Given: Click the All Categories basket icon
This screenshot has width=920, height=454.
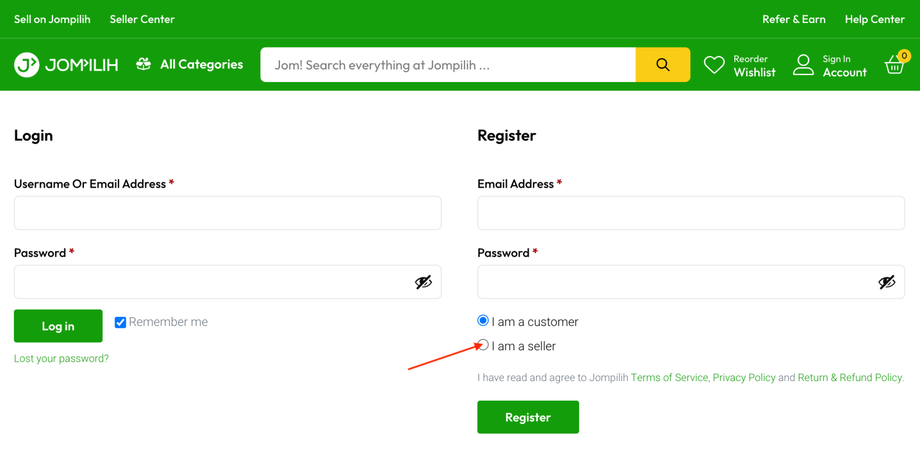Looking at the screenshot, I should tap(144, 64).
